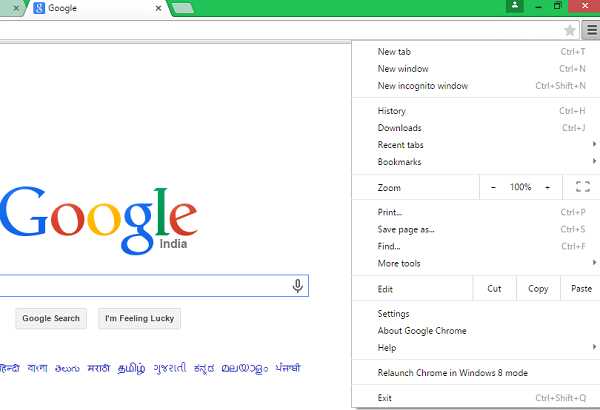
Task: Select New incognito window
Action: (422, 86)
